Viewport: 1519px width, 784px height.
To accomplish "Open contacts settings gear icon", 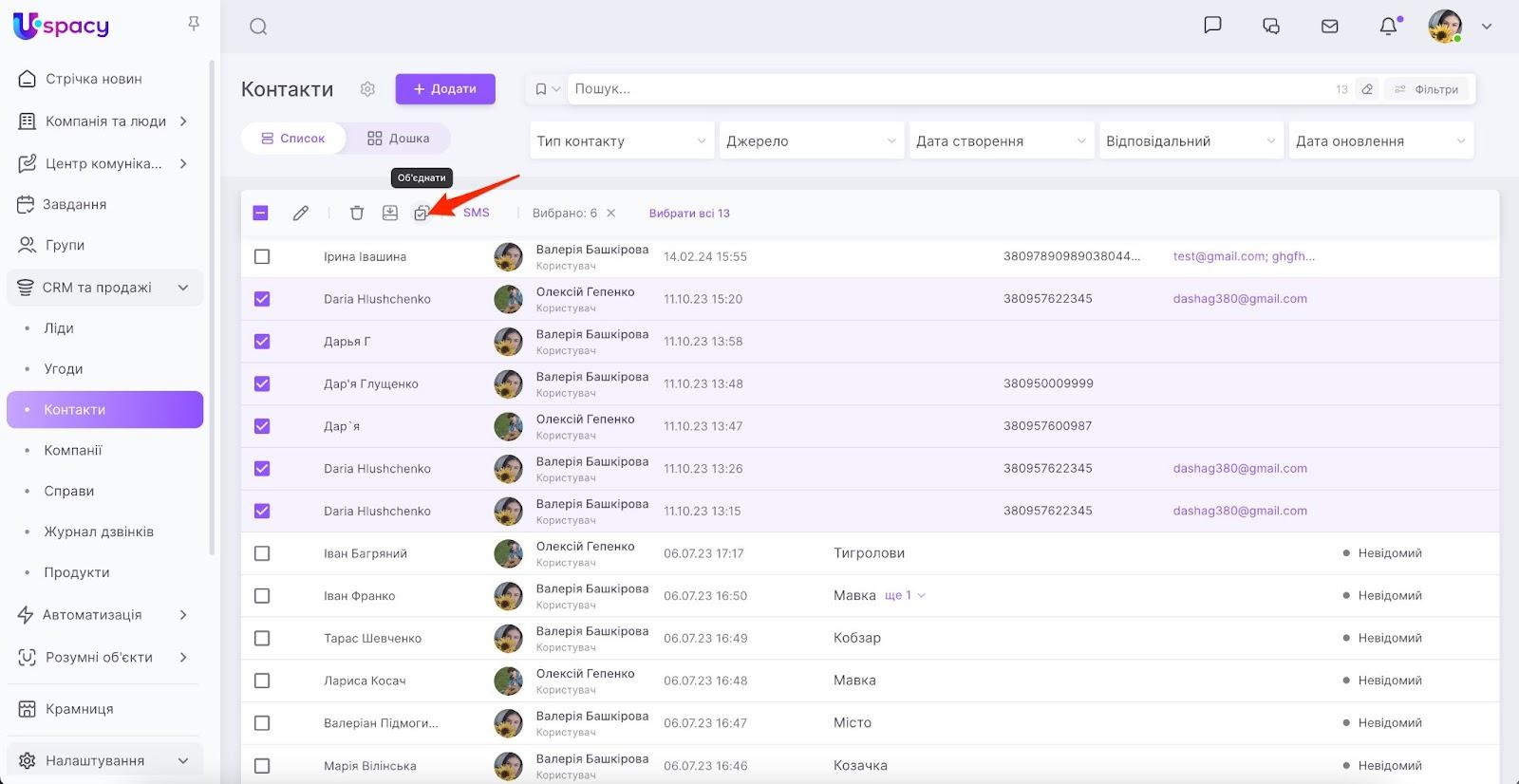I will point(367,89).
